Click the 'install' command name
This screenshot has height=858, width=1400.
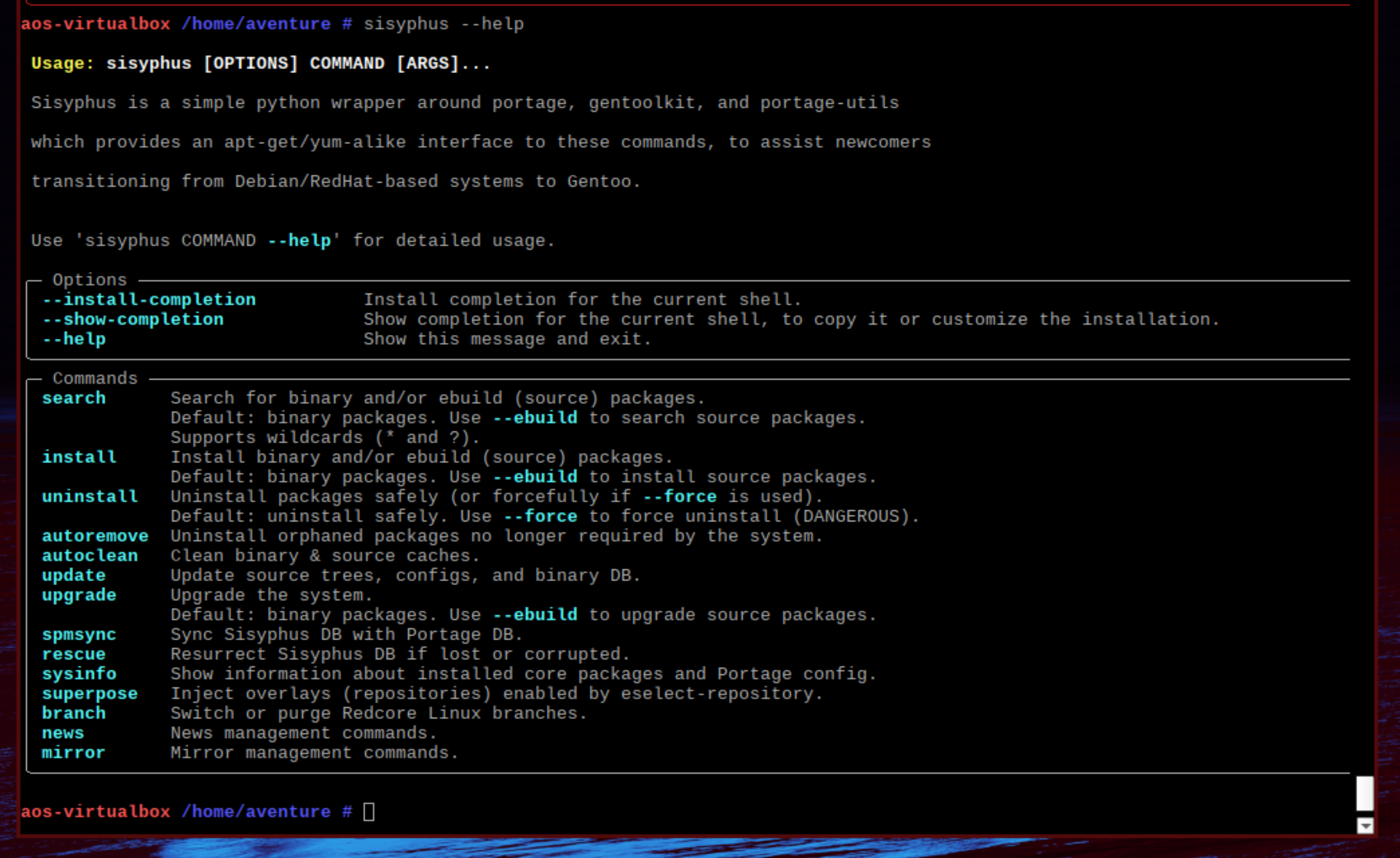click(x=79, y=457)
